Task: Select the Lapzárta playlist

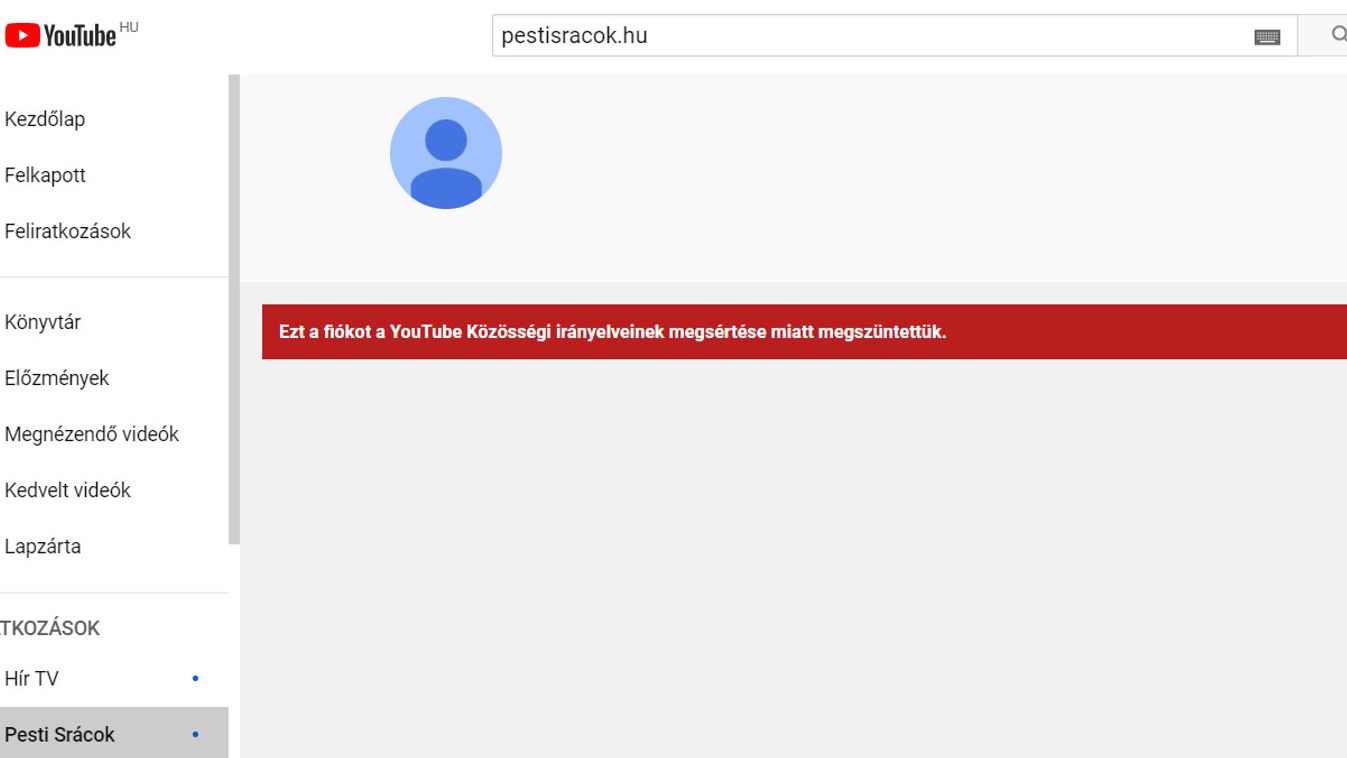Action: point(43,546)
